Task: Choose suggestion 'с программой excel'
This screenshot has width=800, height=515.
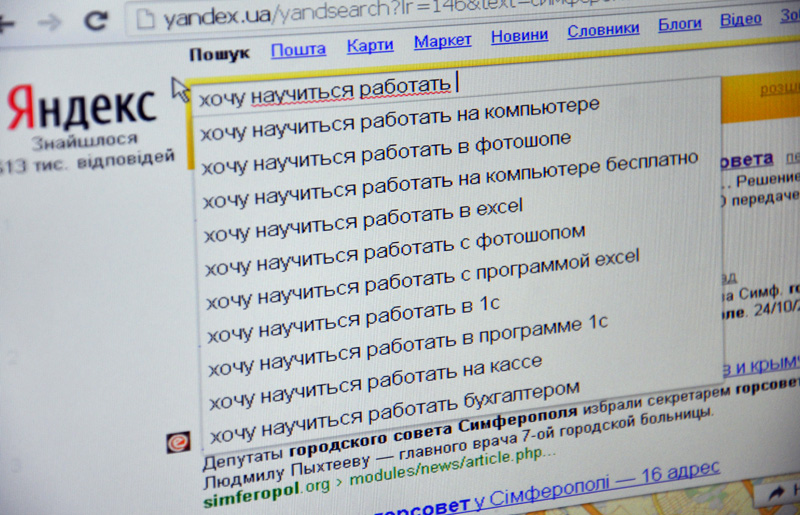Action: tap(422, 279)
